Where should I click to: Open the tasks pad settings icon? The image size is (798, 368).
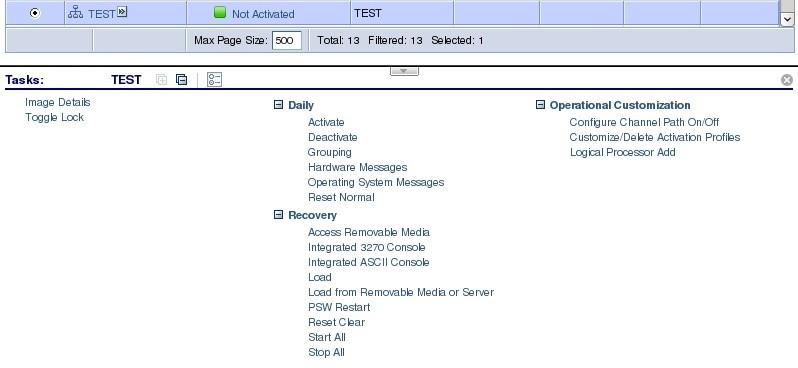(214, 79)
